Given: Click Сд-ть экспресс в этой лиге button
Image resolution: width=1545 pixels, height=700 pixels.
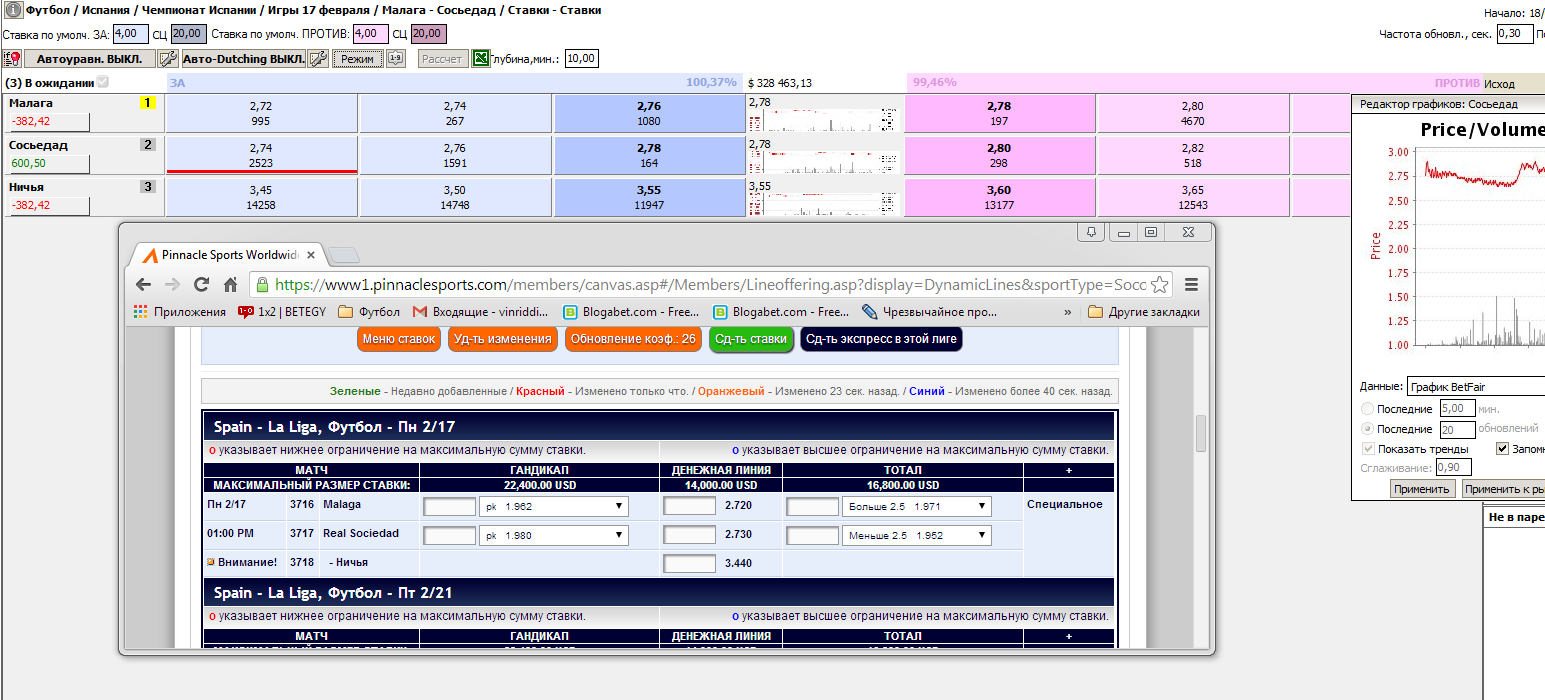Looking at the screenshot, I should tap(881, 339).
